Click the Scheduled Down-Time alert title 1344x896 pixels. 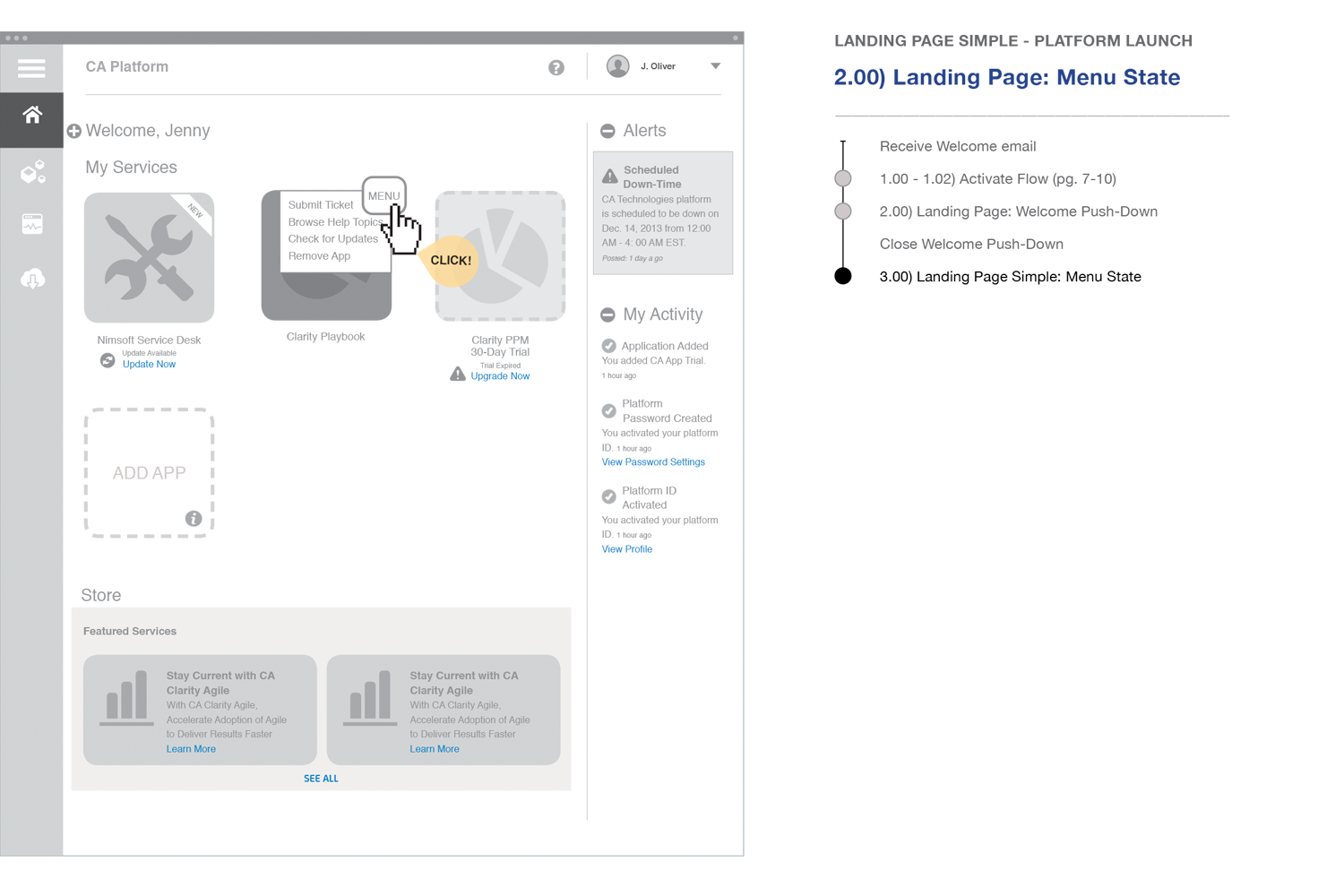click(652, 177)
